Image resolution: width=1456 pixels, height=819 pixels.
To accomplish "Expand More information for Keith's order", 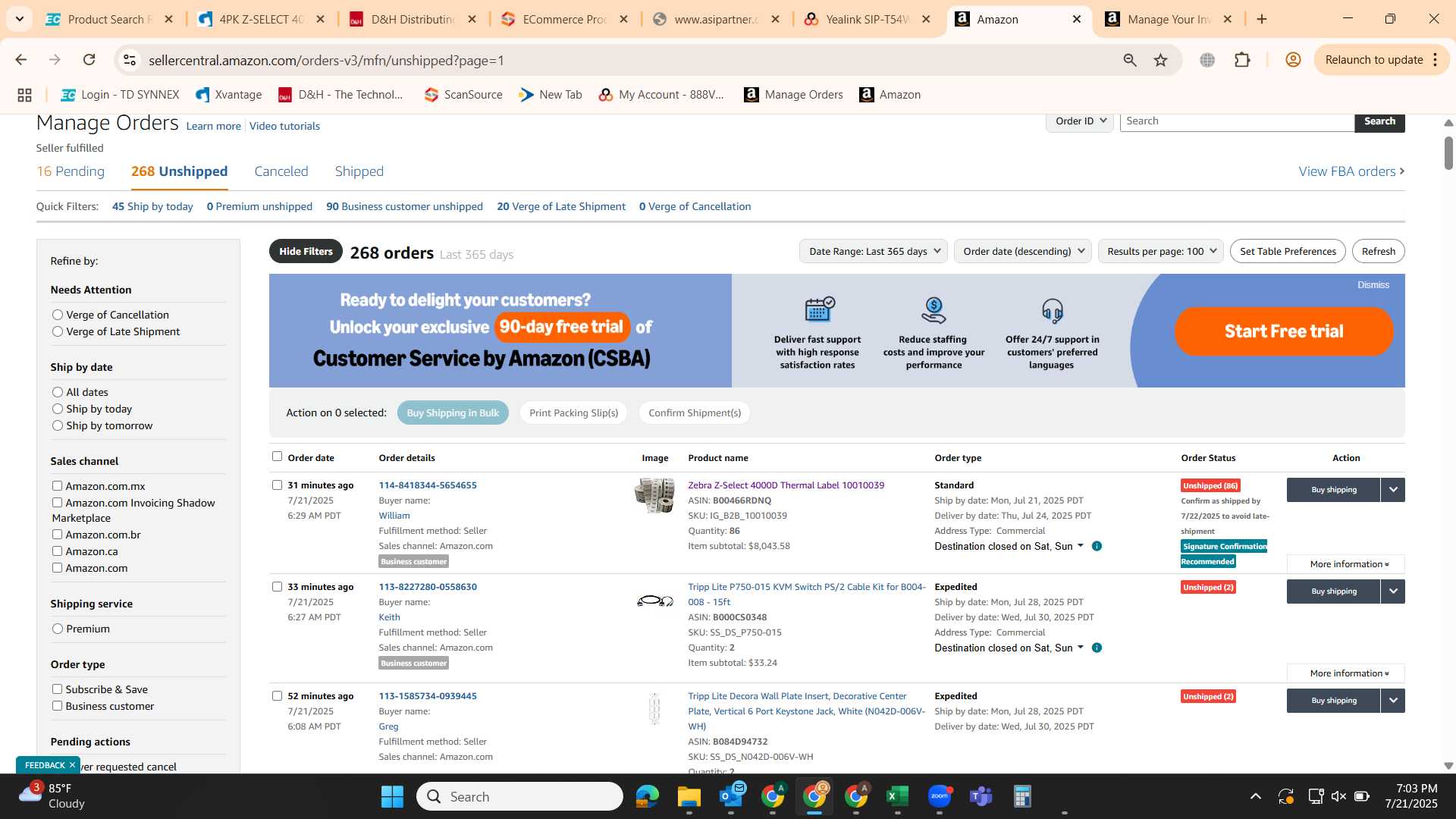I will [1346, 673].
